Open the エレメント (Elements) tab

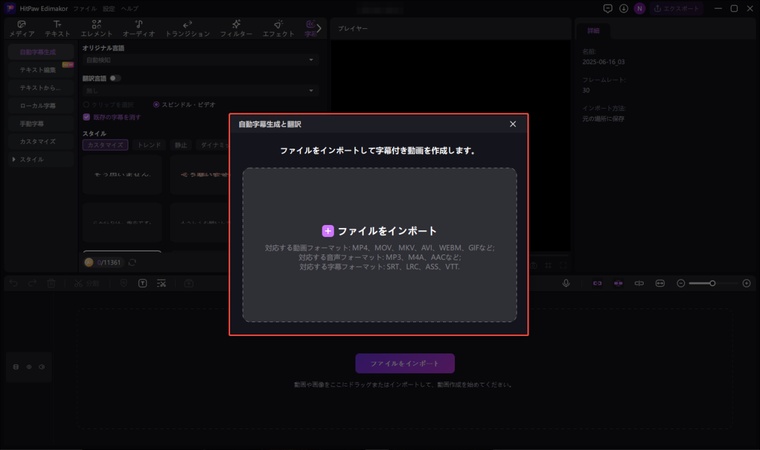coord(96,29)
